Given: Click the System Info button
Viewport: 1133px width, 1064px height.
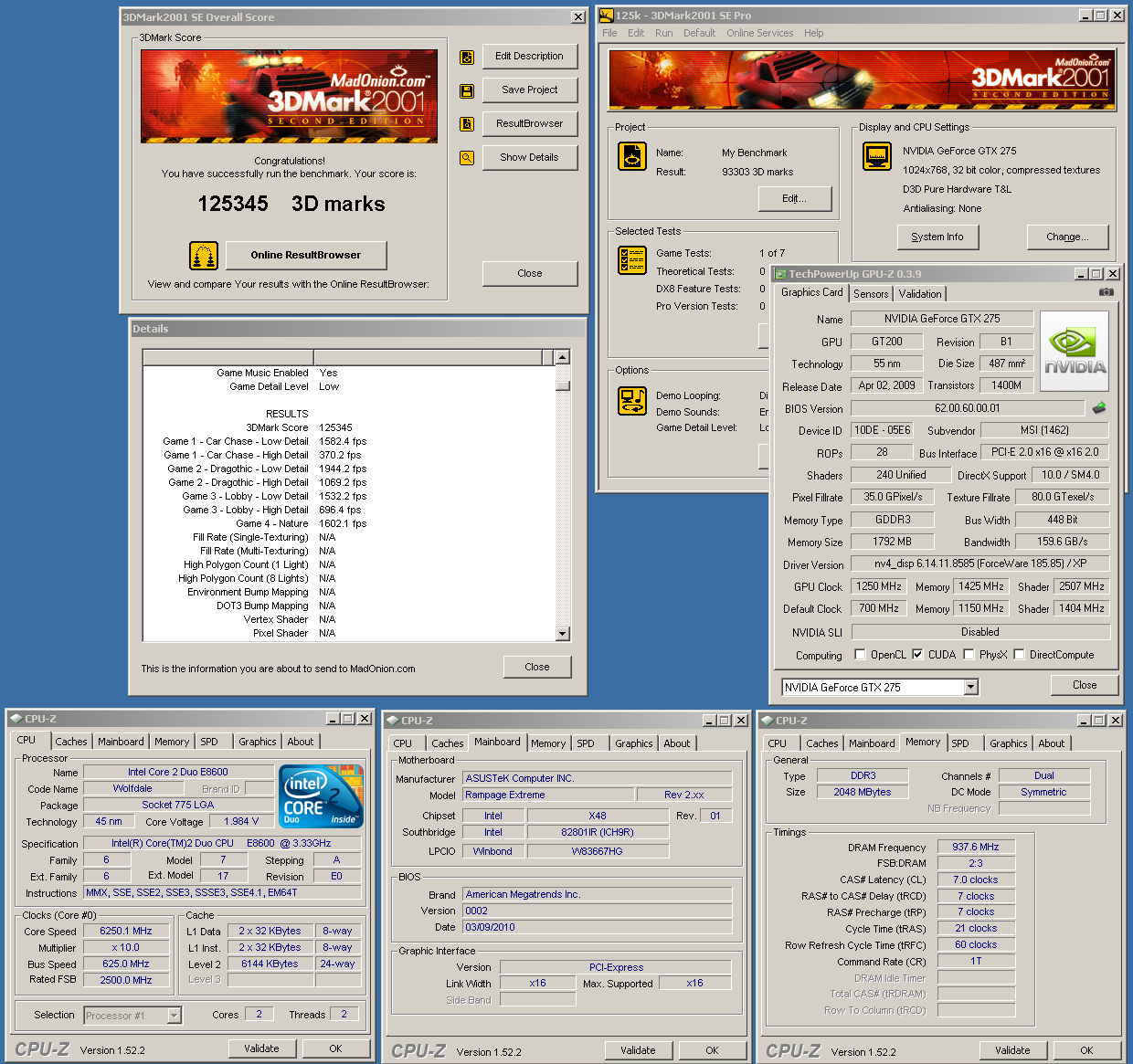Looking at the screenshot, I should [x=937, y=237].
